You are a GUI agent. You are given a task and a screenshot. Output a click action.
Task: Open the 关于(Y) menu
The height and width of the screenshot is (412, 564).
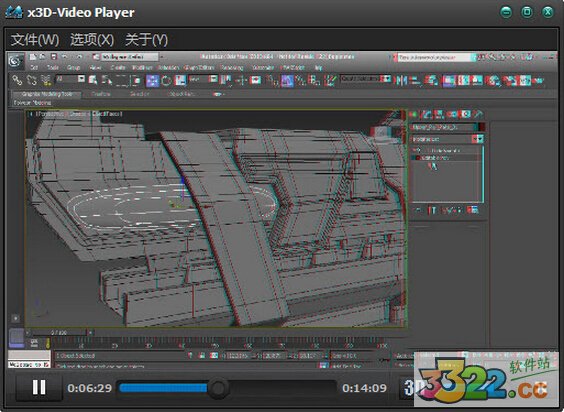click(146, 40)
